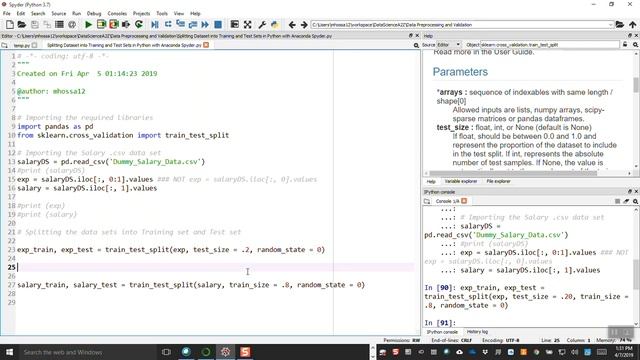Open the Edit menu
This screenshot has height=360, width=640.
click(x=21, y=13)
